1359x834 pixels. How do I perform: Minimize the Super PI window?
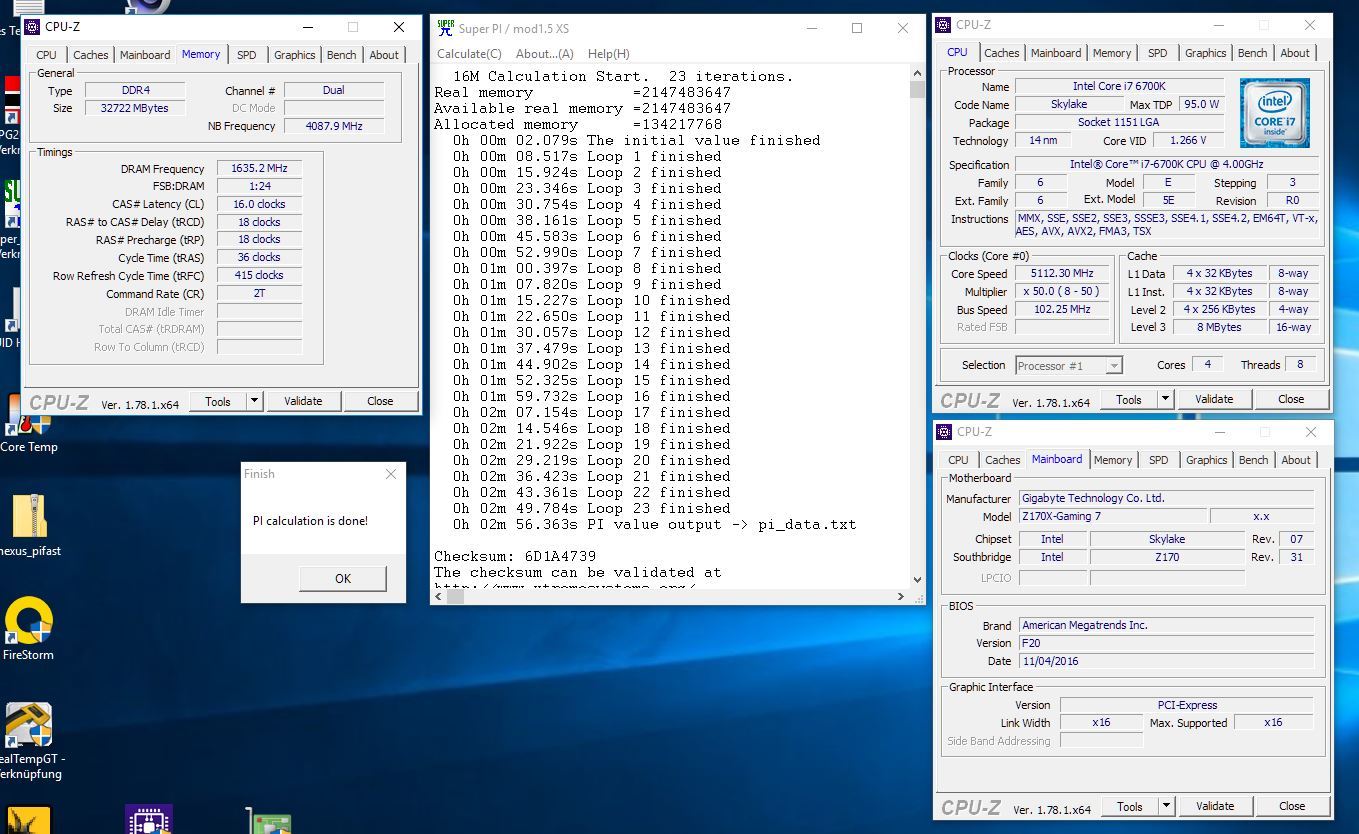[810, 28]
